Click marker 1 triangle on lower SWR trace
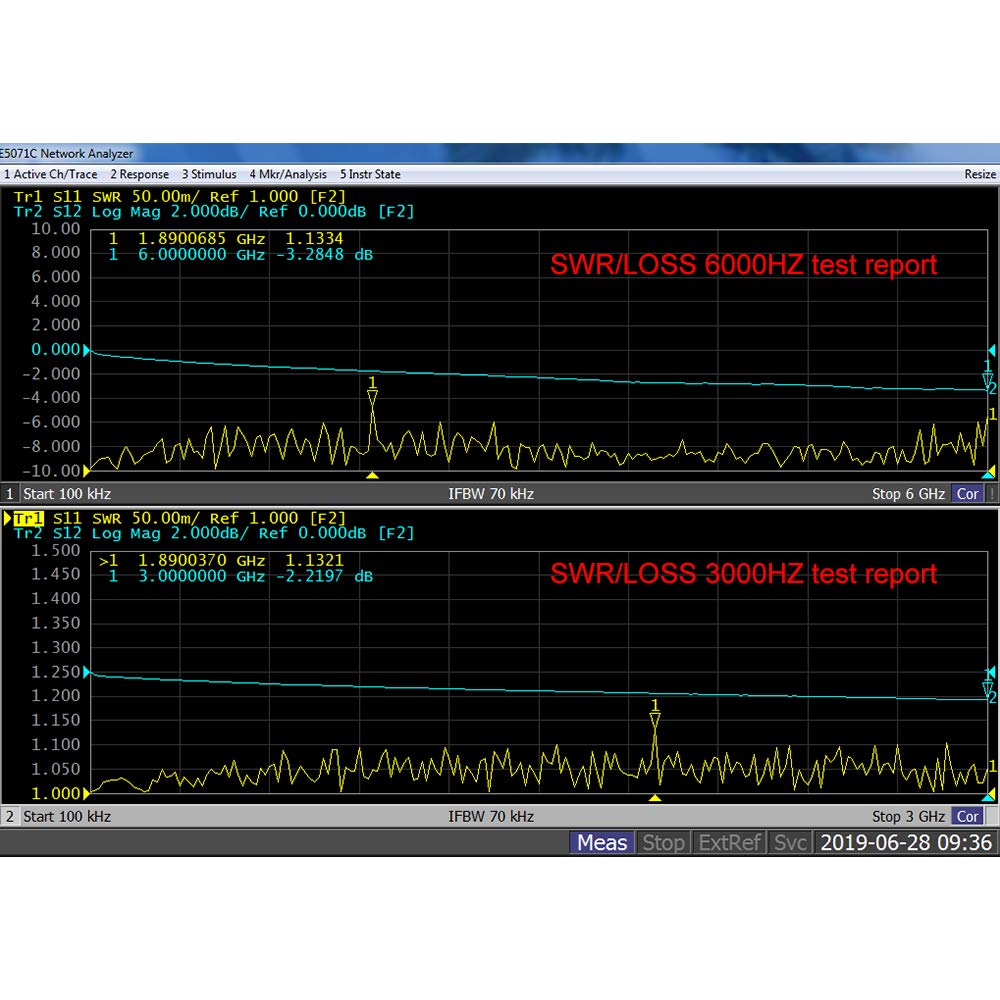The height and width of the screenshot is (1000, 1000). tap(655, 720)
